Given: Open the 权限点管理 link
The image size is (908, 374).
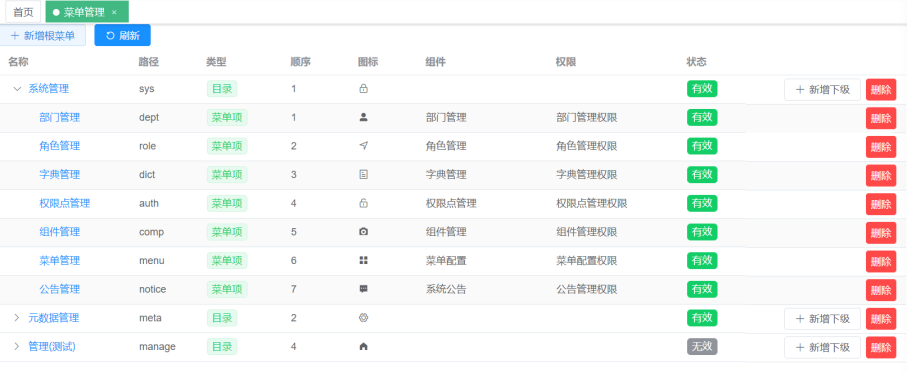Looking at the screenshot, I should pyautogui.click(x=65, y=203).
